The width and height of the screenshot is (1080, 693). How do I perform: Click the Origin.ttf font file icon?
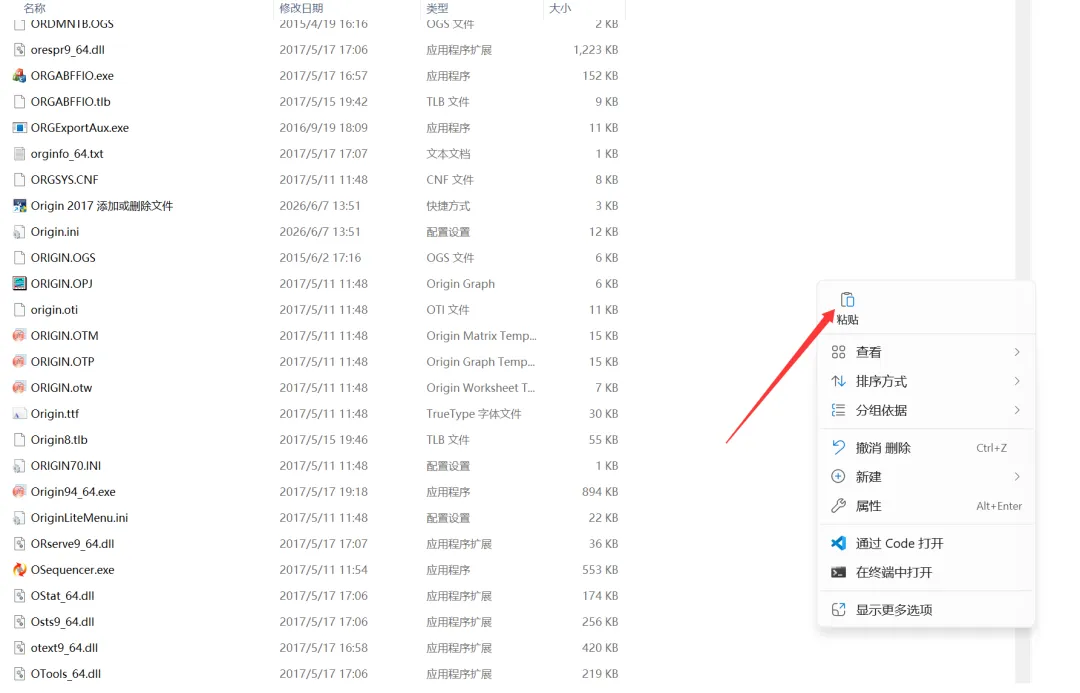(x=19, y=413)
